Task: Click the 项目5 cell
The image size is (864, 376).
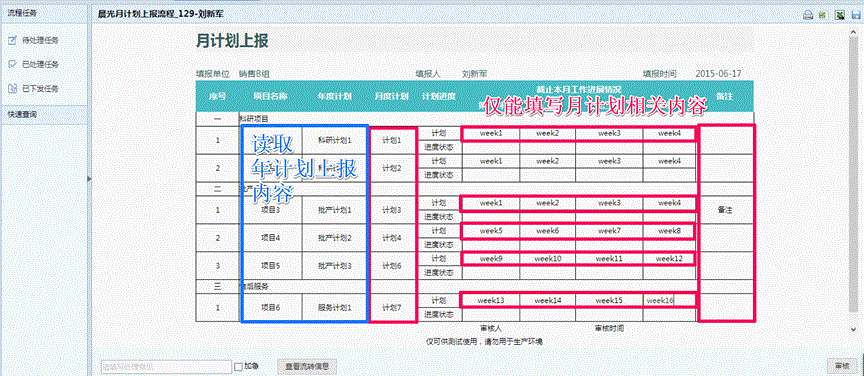Action: click(x=271, y=266)
